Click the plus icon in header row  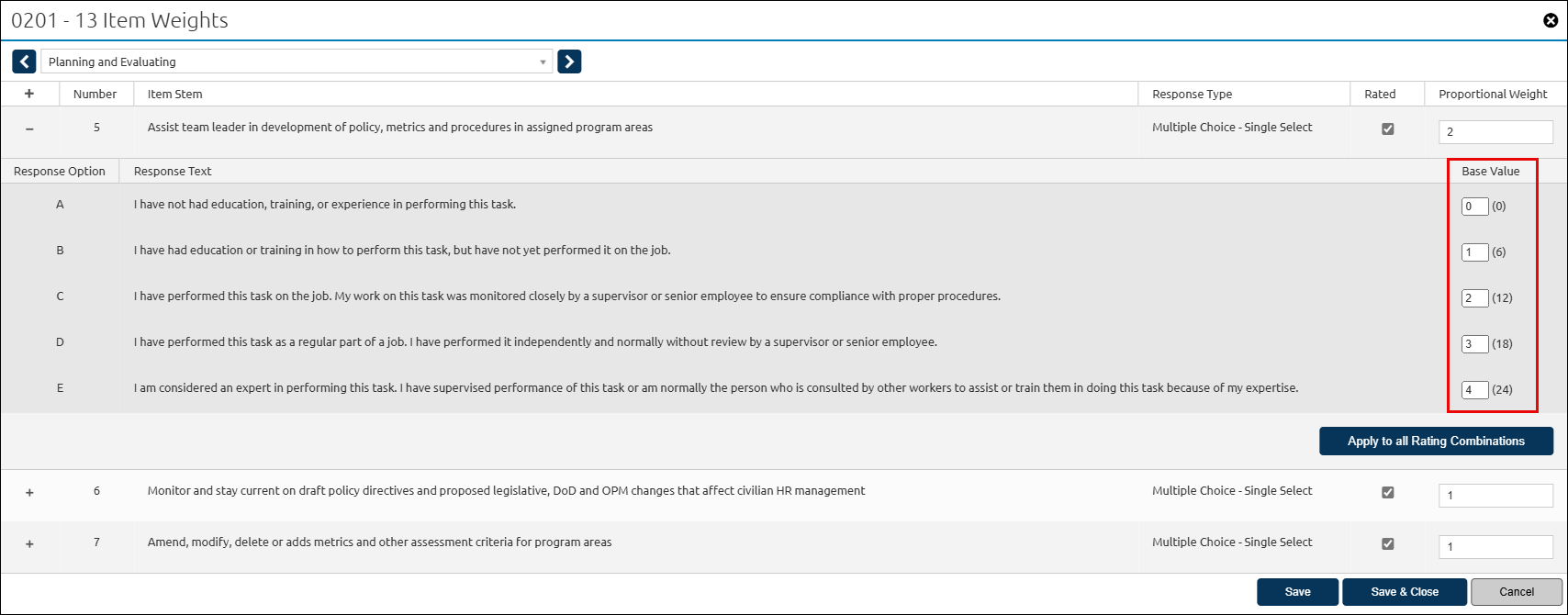[x=29, y=94]
